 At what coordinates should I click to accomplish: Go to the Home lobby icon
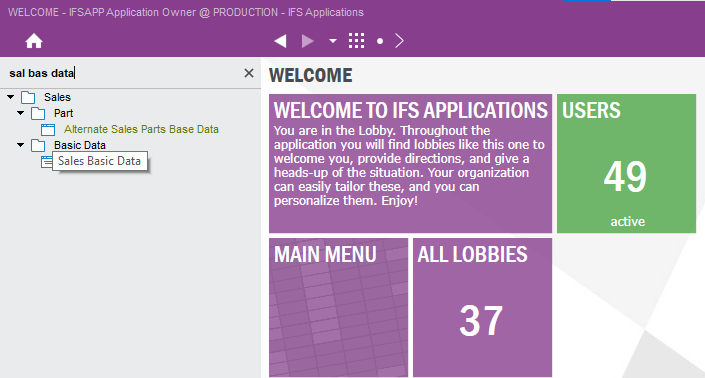point(34,41)
